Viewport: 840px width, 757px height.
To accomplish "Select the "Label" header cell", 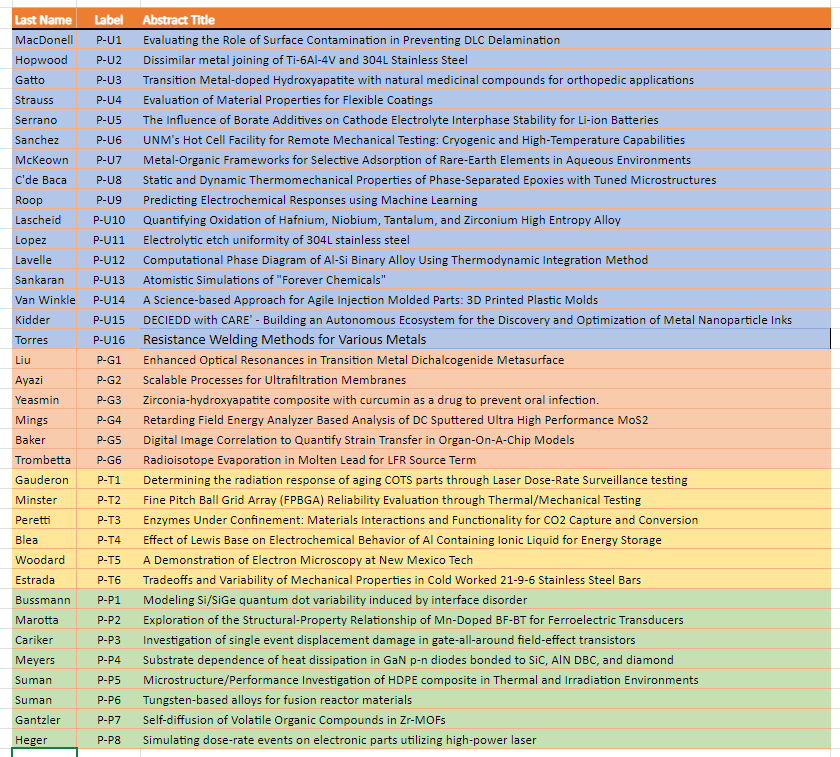I will tap(108, 20).
